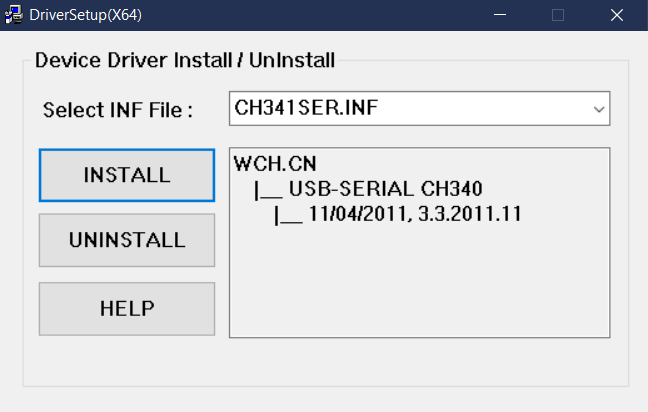
Task: Open the CH341SER.INF combo box
Action: click(419, 109)
